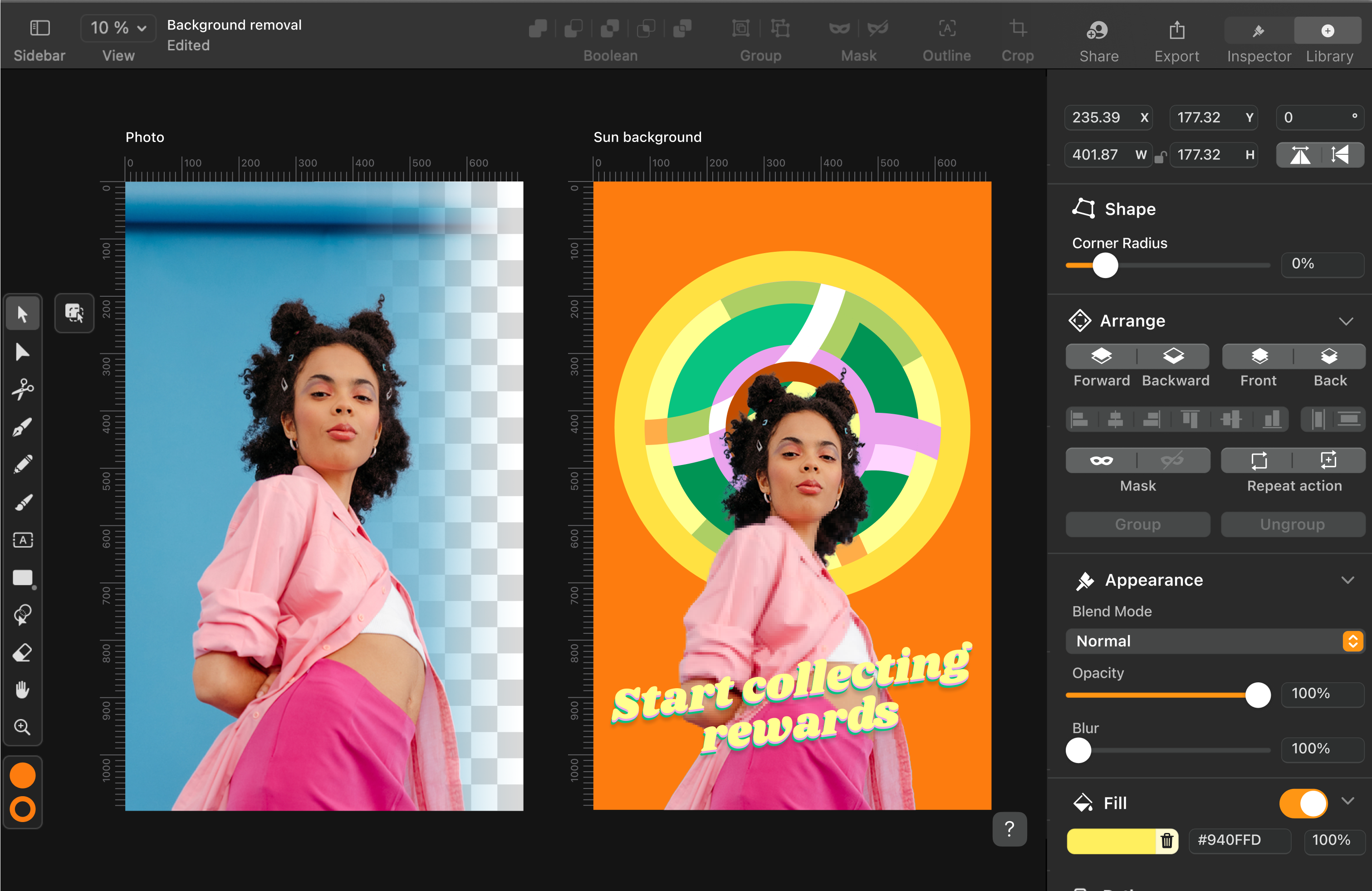Enable the Mask option in Arrange
Screen dimensions: 1372x891
tap(1101, 461)
